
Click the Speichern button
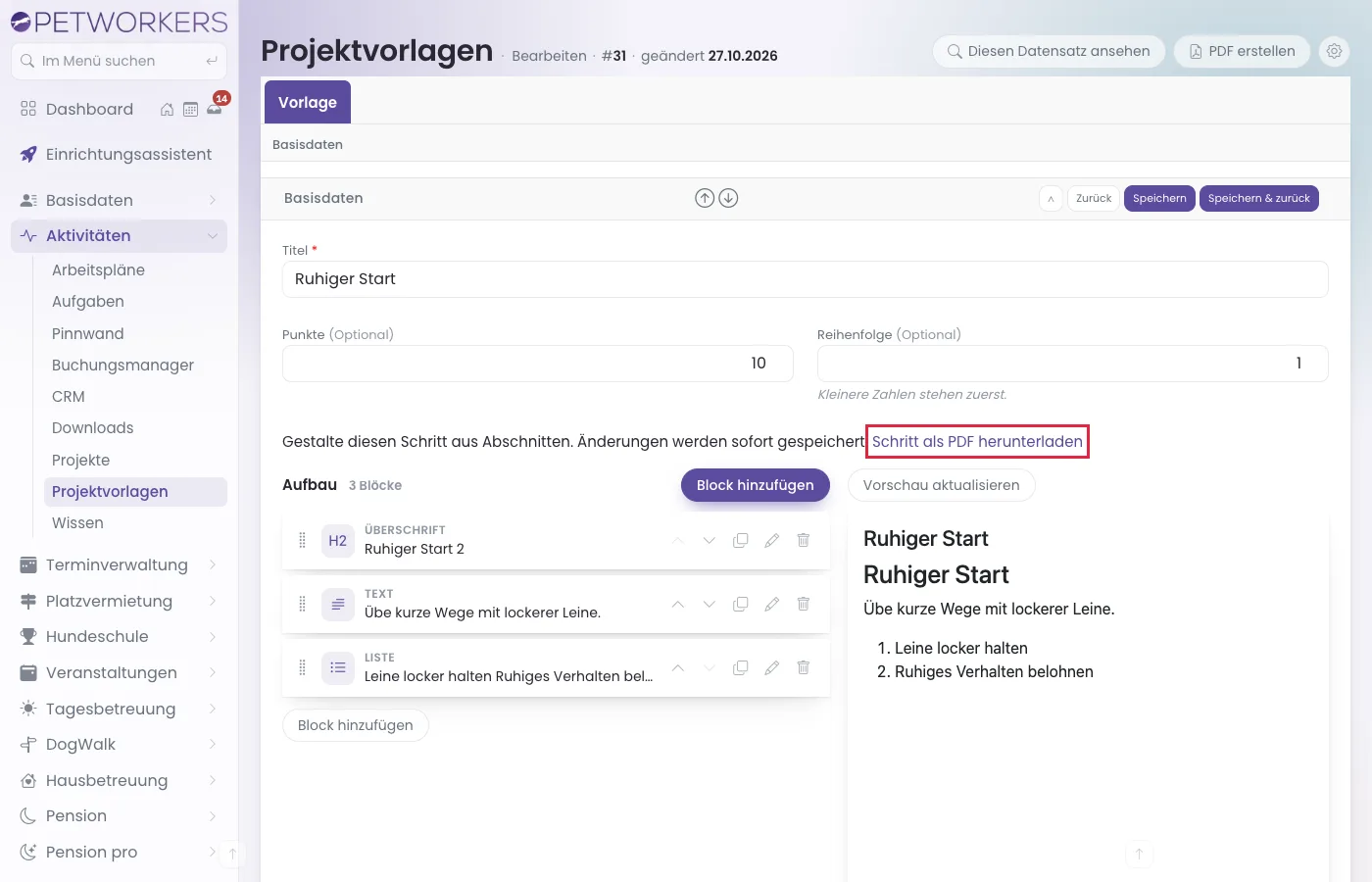click(1159, 198)
